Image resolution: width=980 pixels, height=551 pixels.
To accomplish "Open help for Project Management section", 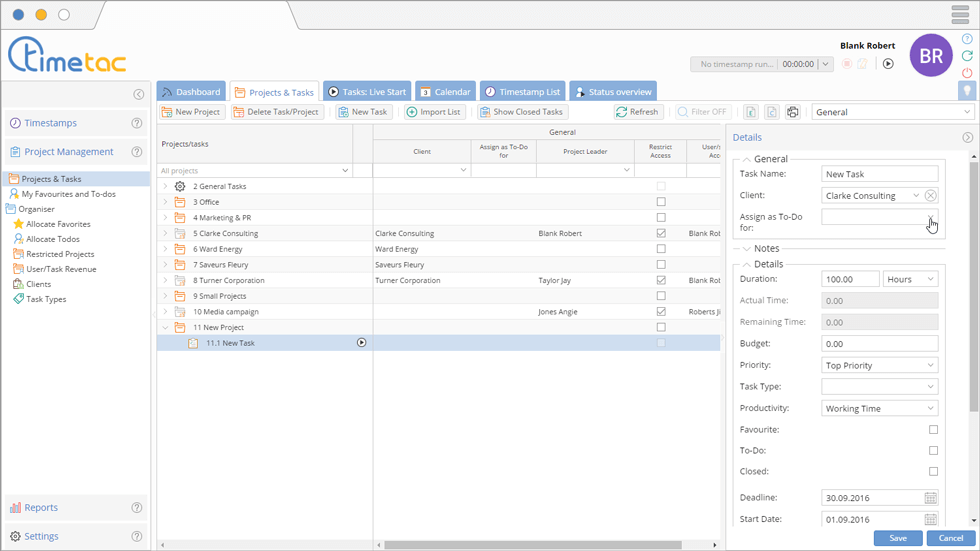I will pos(137,152).
